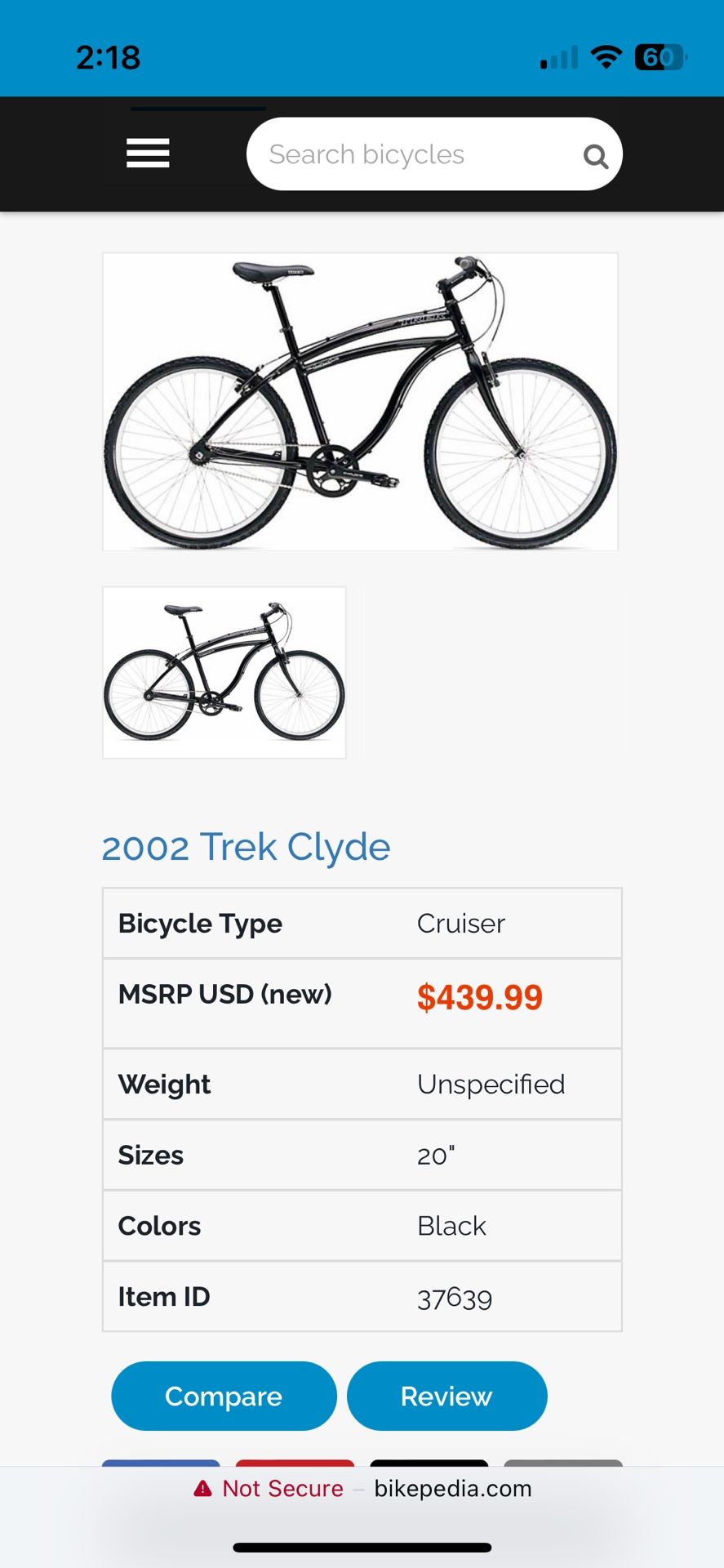Click the Review button
Screen dimensions: 724x1568
[446, 1396]
